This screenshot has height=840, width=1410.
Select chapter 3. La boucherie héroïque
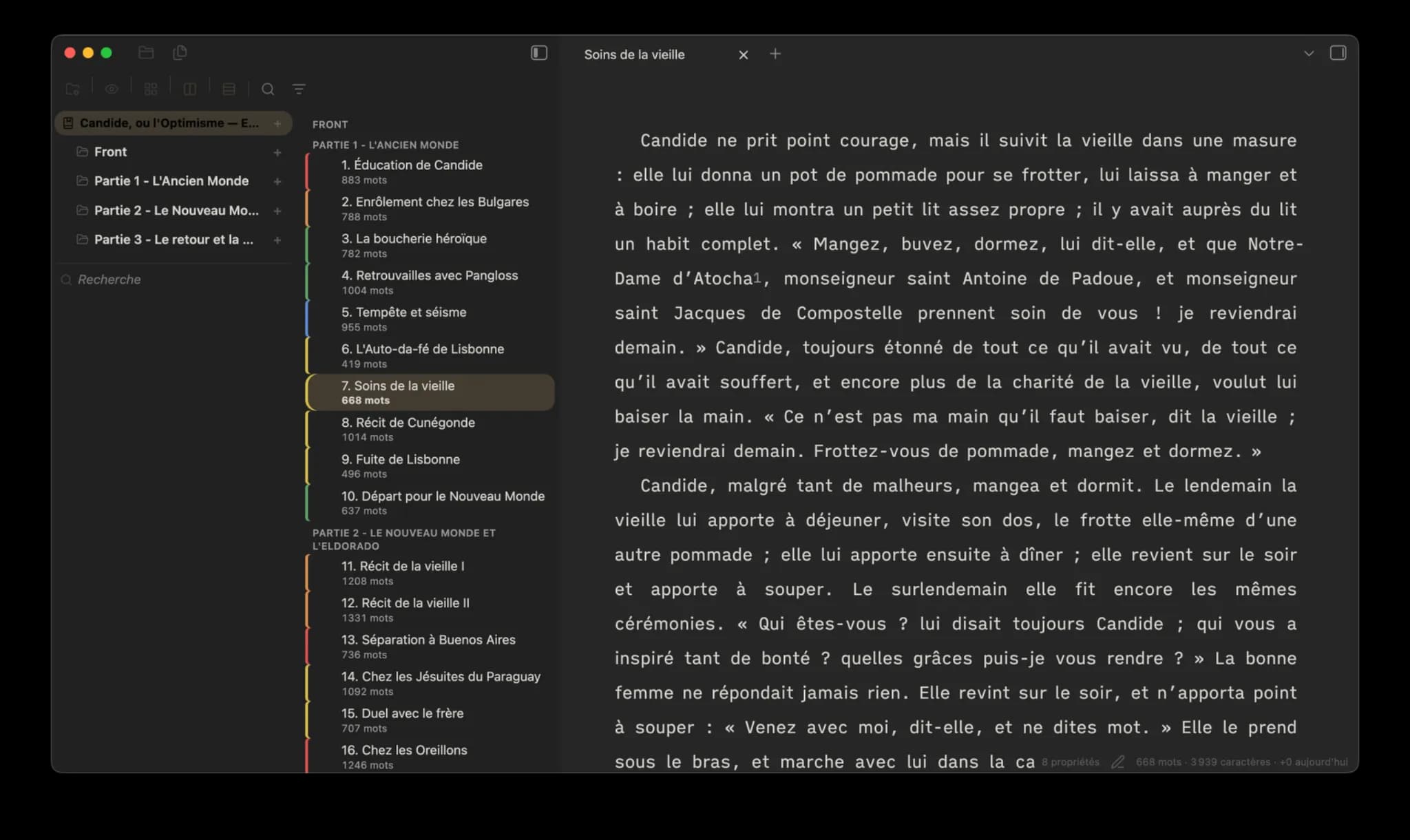click(x=430, y=245)
